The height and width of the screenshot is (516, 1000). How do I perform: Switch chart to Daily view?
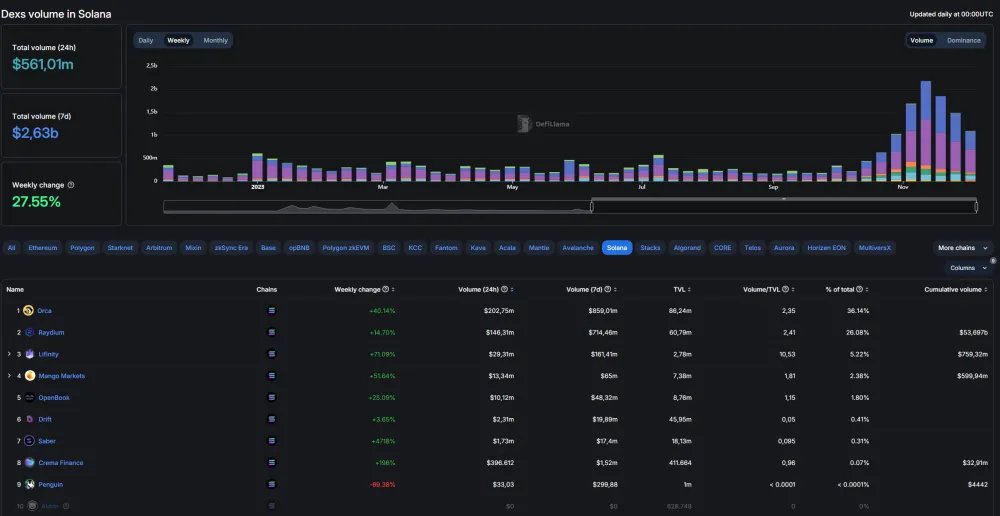click(x=145, y=40)
